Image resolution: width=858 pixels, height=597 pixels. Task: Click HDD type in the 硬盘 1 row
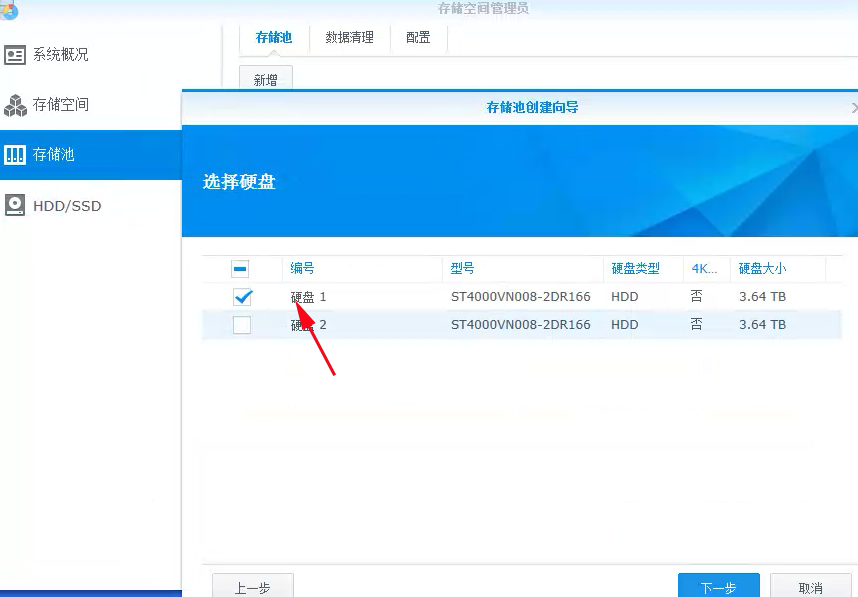[624, 297]
